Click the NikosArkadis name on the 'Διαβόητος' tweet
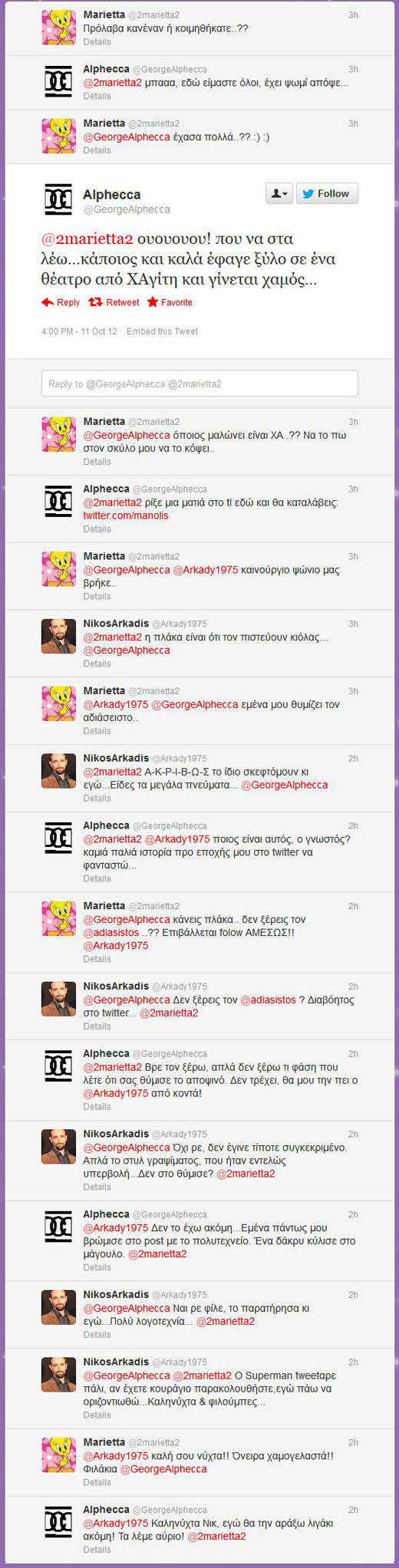The height and width of the screenshot is (1568, 399). pos(116,987)
